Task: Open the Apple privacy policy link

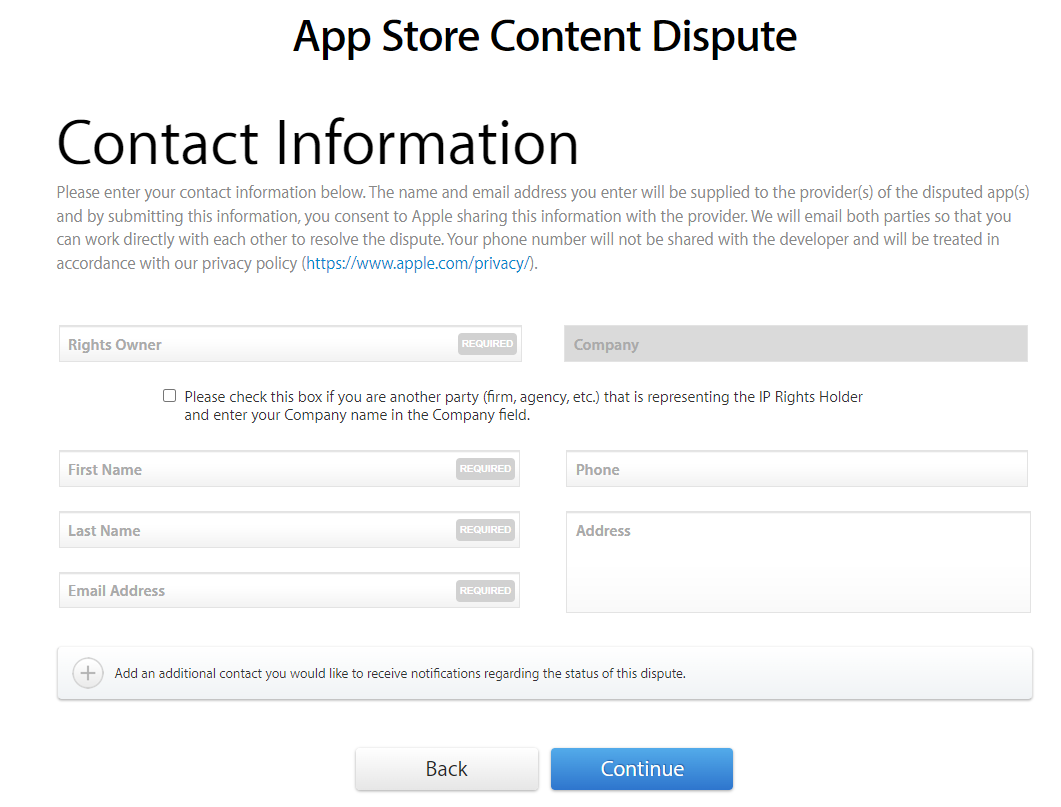Action: [x=419, y=263]
